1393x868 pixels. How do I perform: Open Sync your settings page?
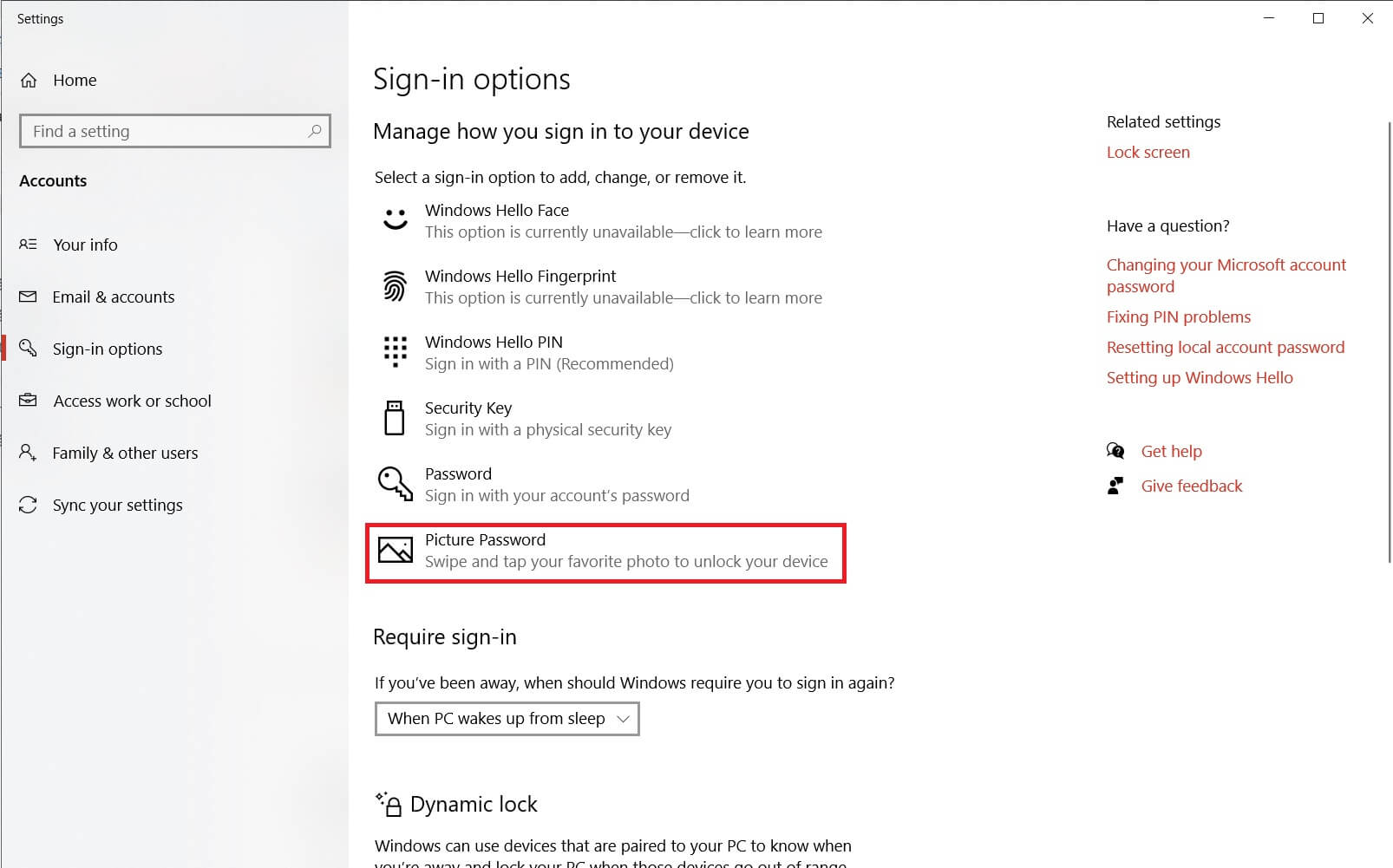coord(118,505)
